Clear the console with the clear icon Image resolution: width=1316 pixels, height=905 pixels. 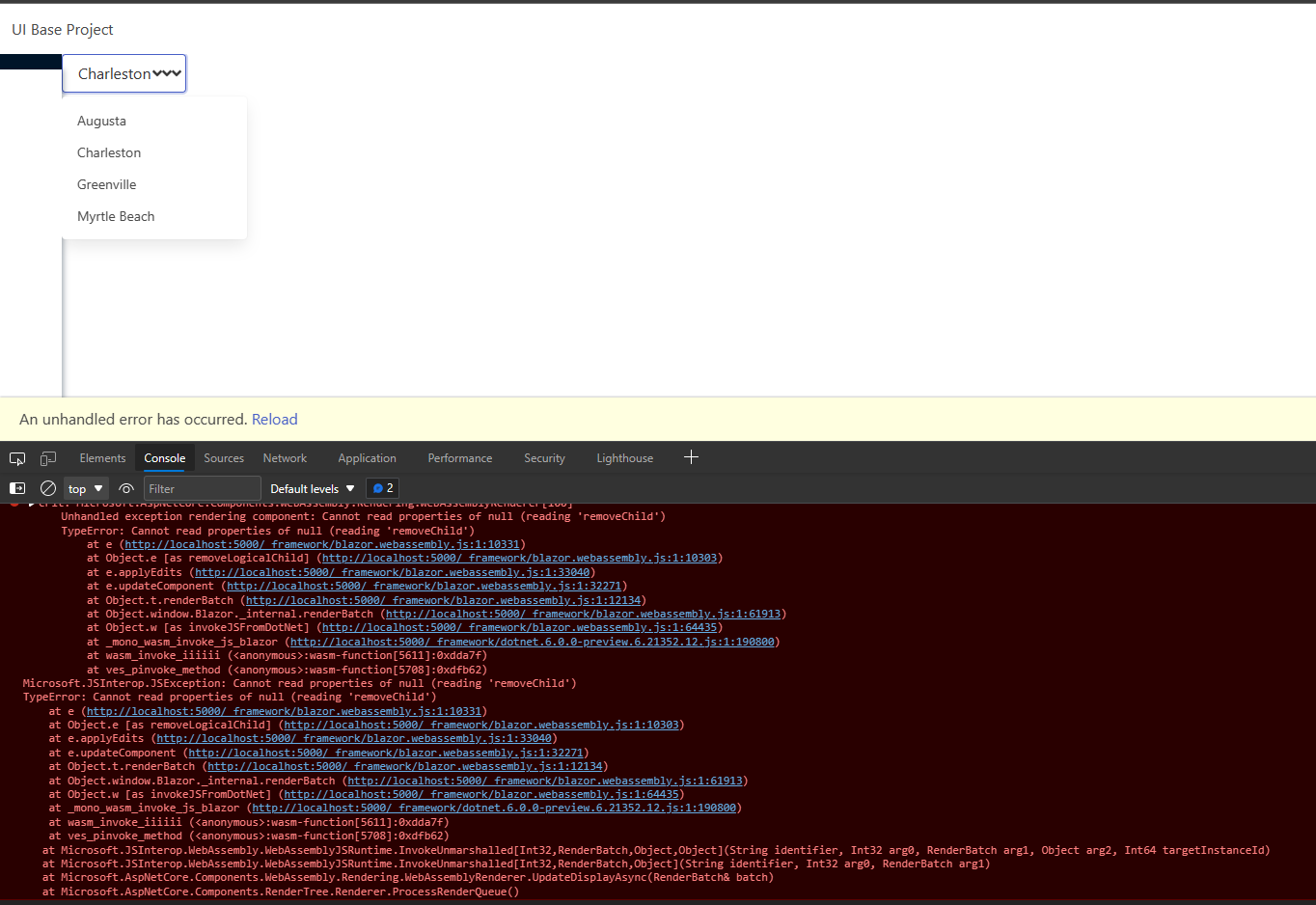point(47,488)
